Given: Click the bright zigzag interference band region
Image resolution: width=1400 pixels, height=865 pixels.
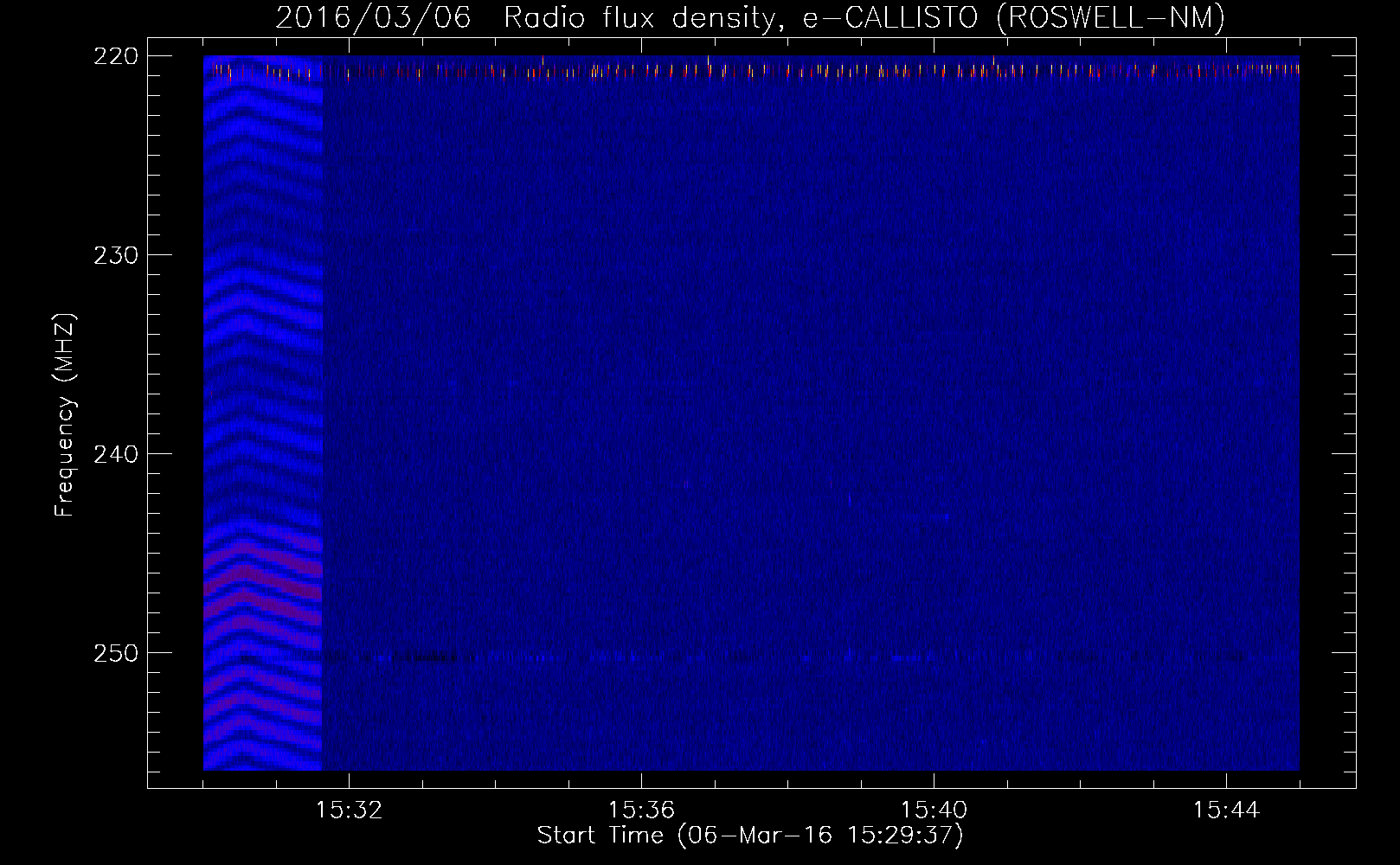Looking at the screenshot, I should click(263, 413).
